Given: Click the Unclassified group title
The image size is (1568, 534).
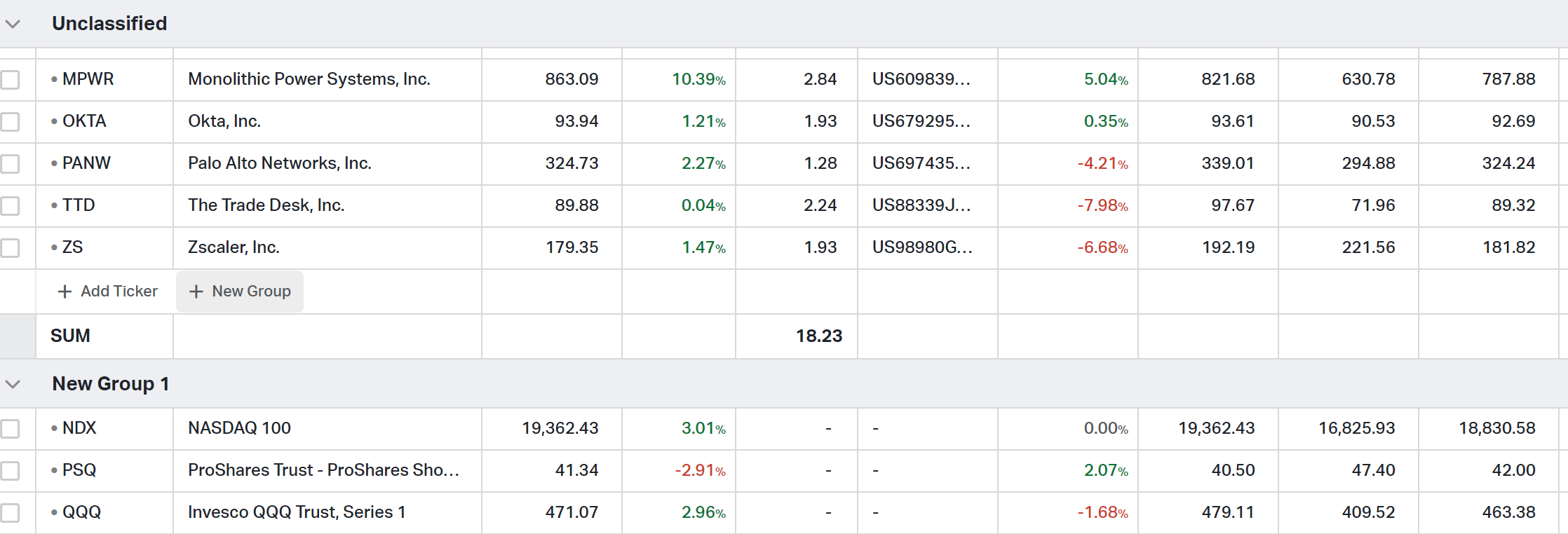Looking at the screenshot, I should click(x=109, y=23).
